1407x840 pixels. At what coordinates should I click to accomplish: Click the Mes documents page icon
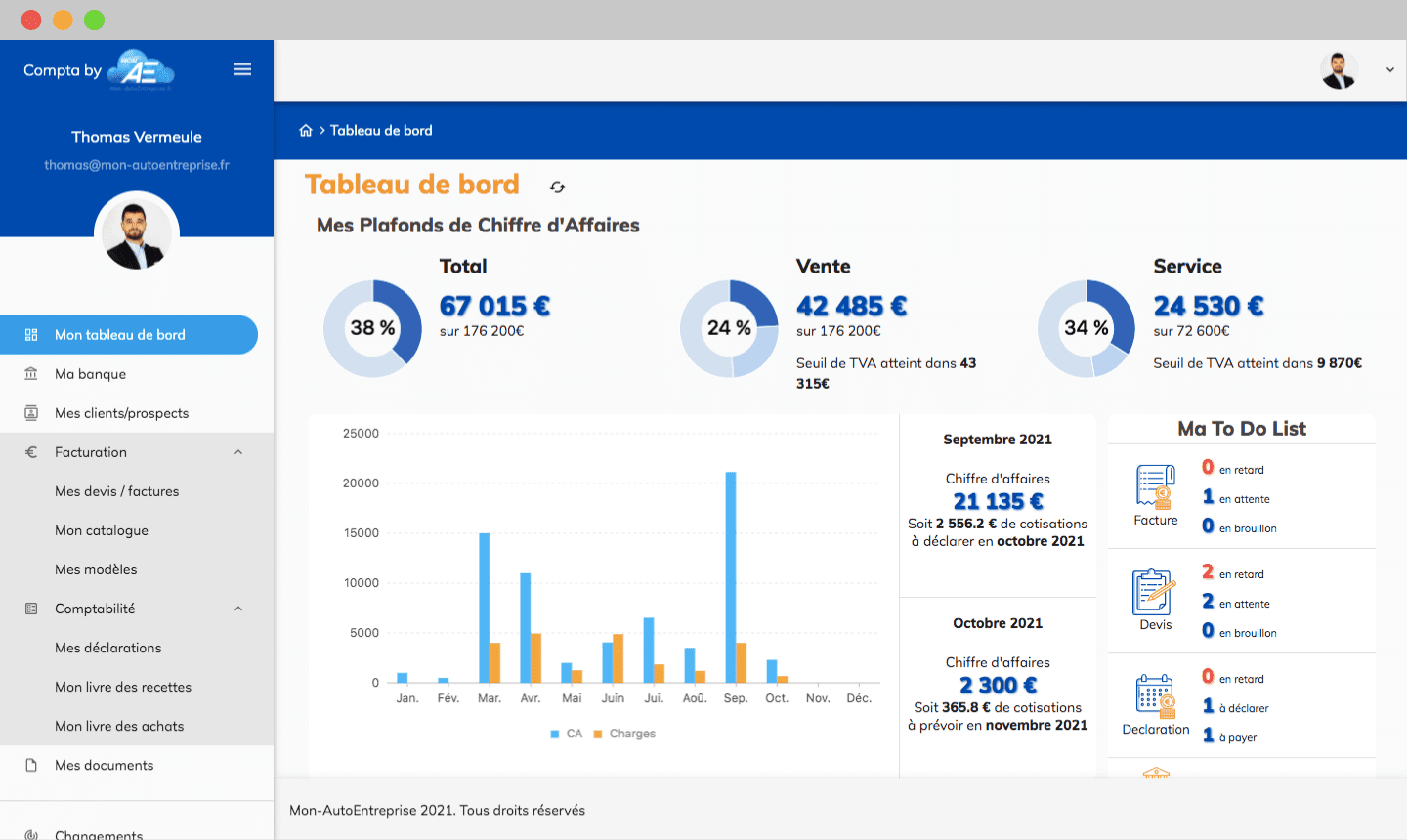coord(32,766)
